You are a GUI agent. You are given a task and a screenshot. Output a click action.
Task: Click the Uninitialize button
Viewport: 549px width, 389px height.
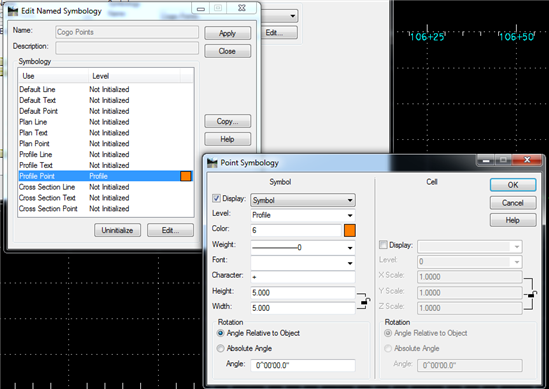point(117,230)
